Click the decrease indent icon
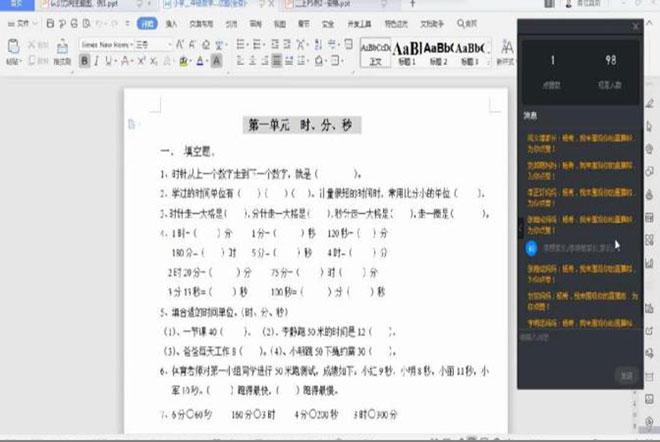660x442 pixels. (x=275, y=44)
